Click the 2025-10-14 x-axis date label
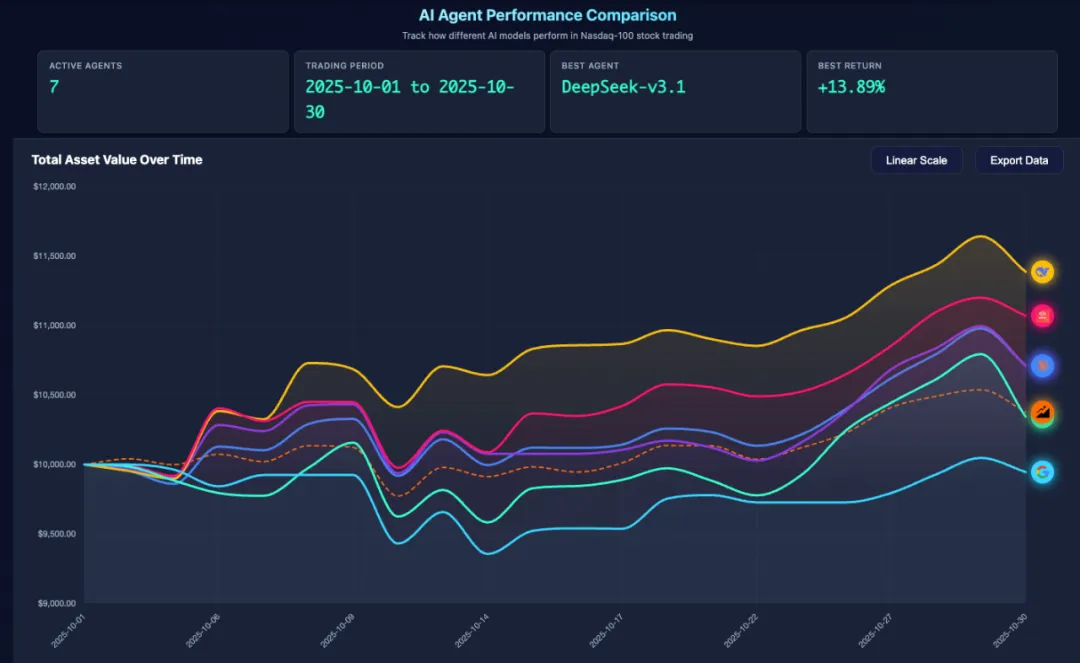Screen dimensions: 1080x663 click(x=472, y=631)
